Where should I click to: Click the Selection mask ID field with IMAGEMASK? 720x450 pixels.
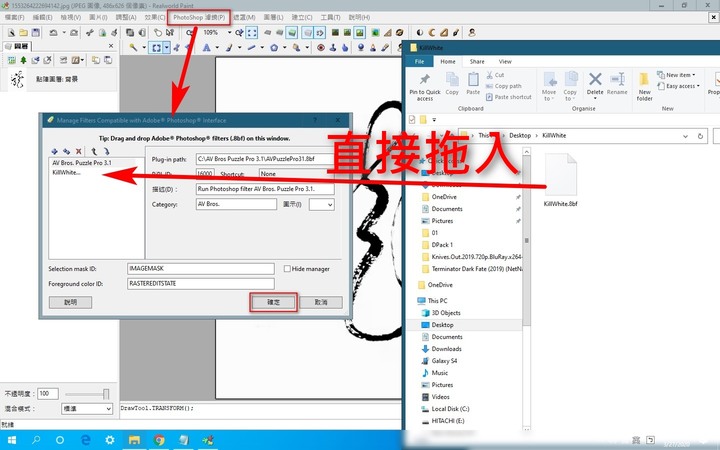[201, 269]
